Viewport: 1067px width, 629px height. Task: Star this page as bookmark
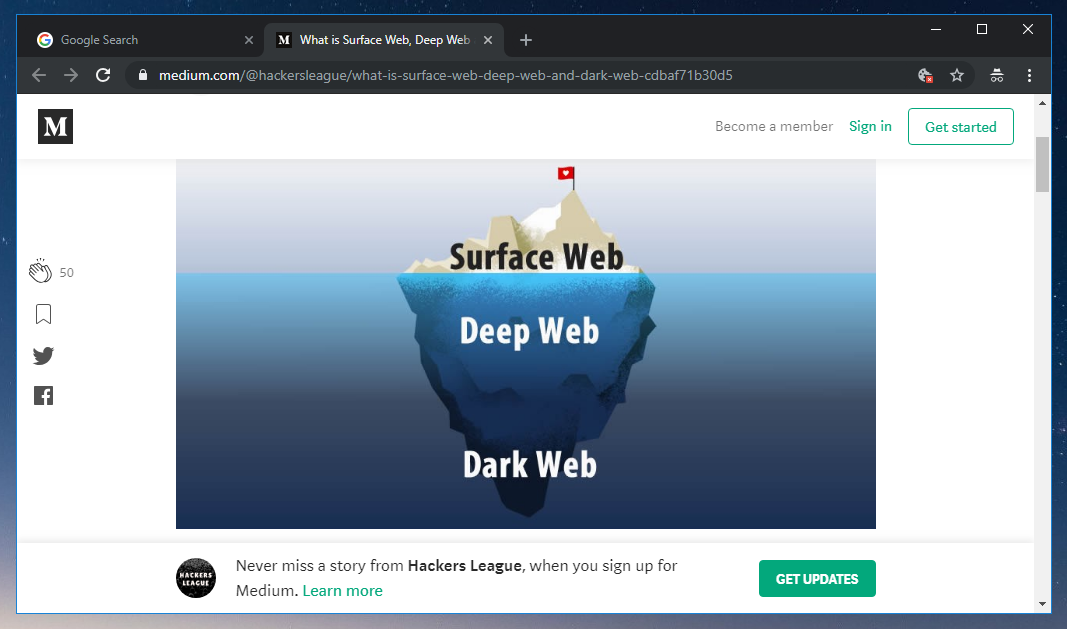(x=957, y=75)
